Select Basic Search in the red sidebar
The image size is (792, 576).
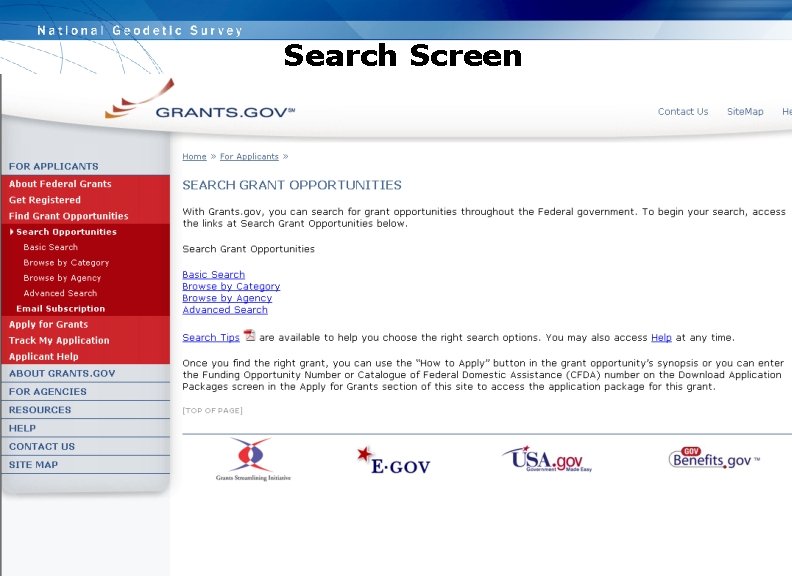(x=51, y=247)
